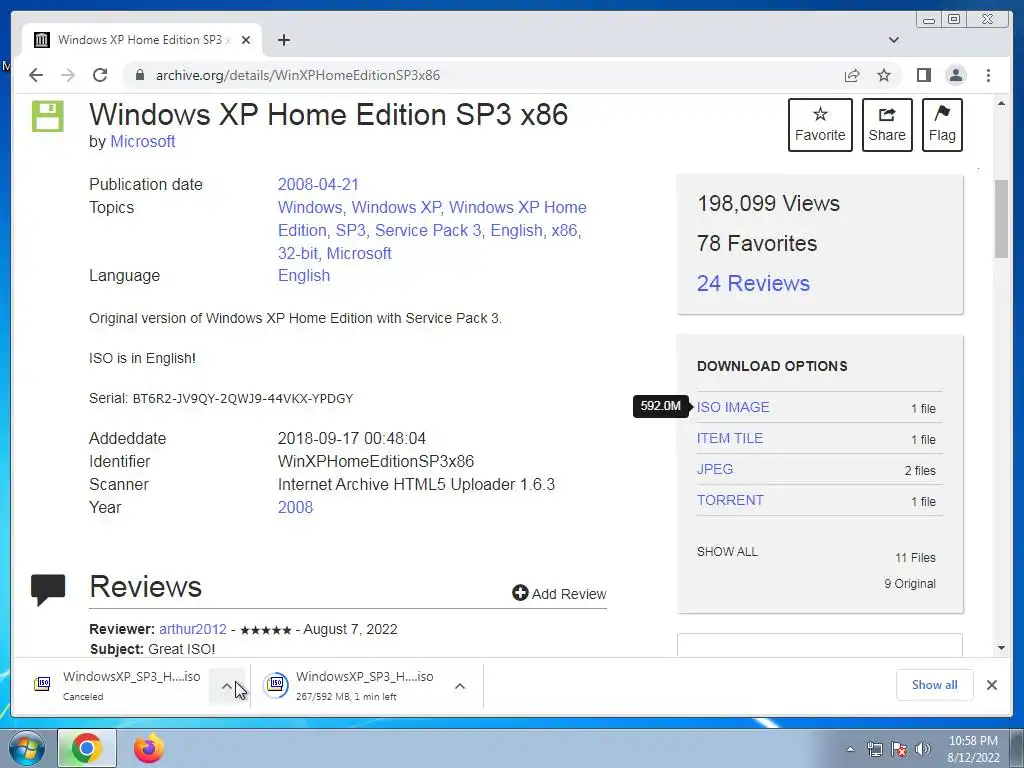
Task: Open the 2008-04-21 publication date link
Action: 318,184
